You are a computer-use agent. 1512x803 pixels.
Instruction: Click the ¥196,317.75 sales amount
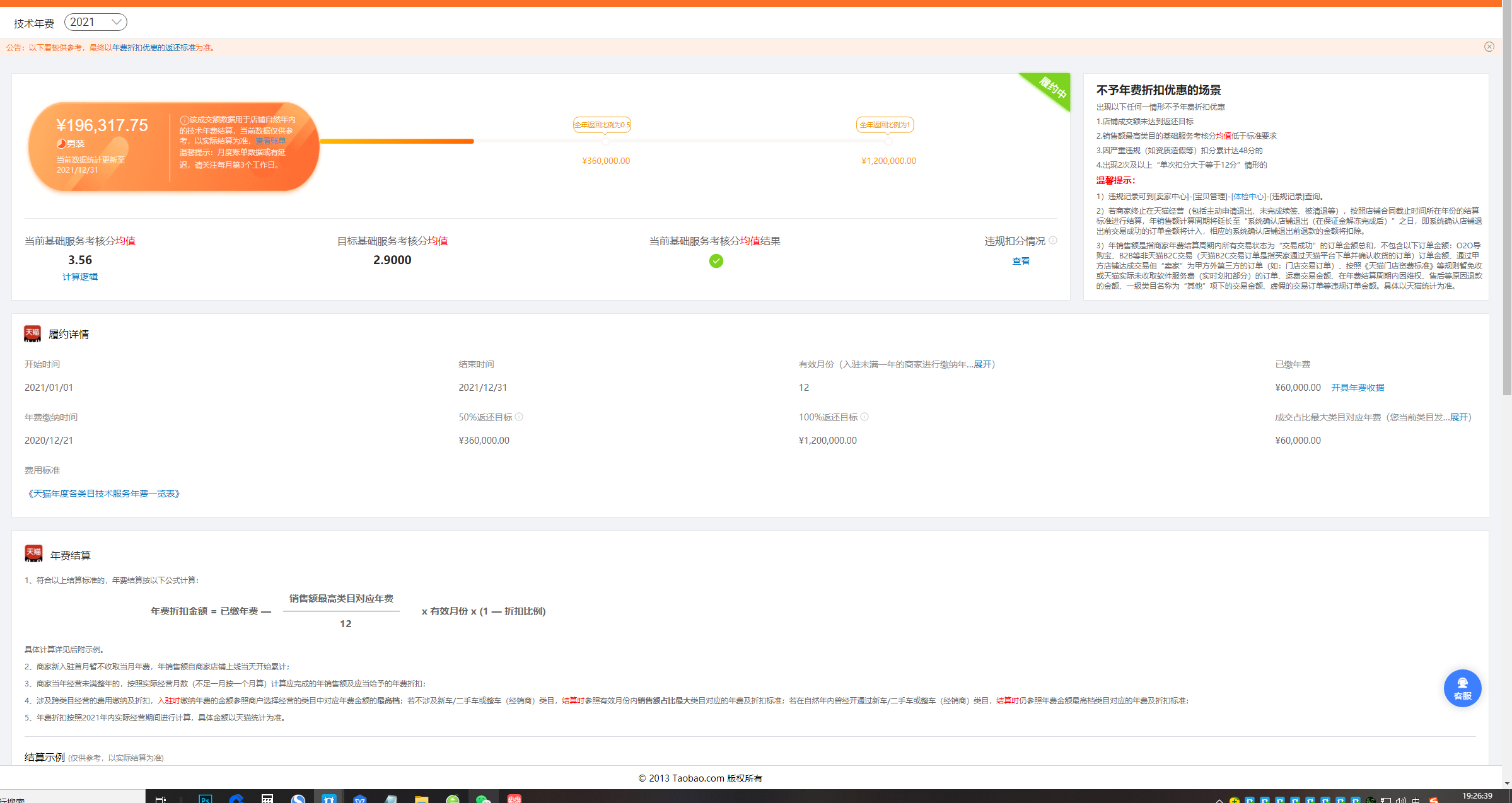102,125
